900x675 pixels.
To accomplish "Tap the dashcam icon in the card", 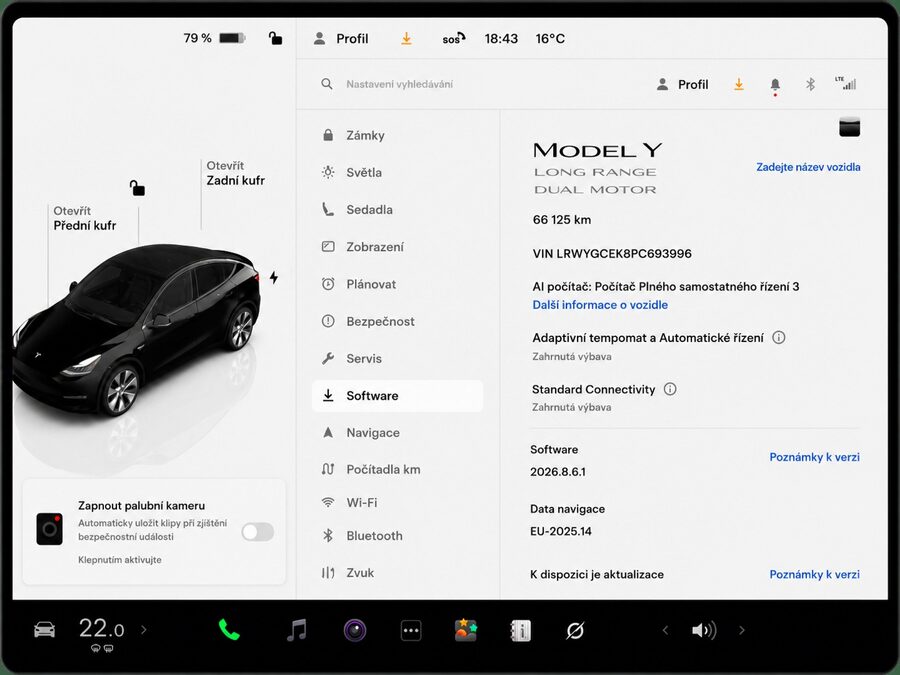I will click(49, 529).
